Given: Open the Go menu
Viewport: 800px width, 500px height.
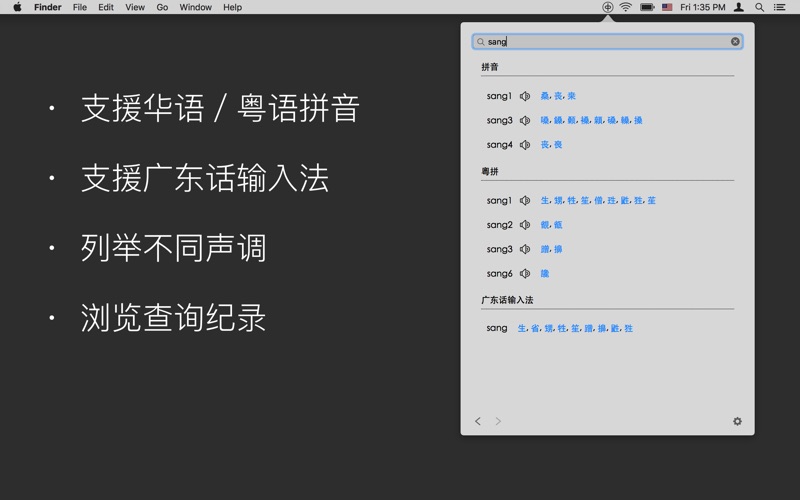Looking at the screenshot, I should 162,7.
